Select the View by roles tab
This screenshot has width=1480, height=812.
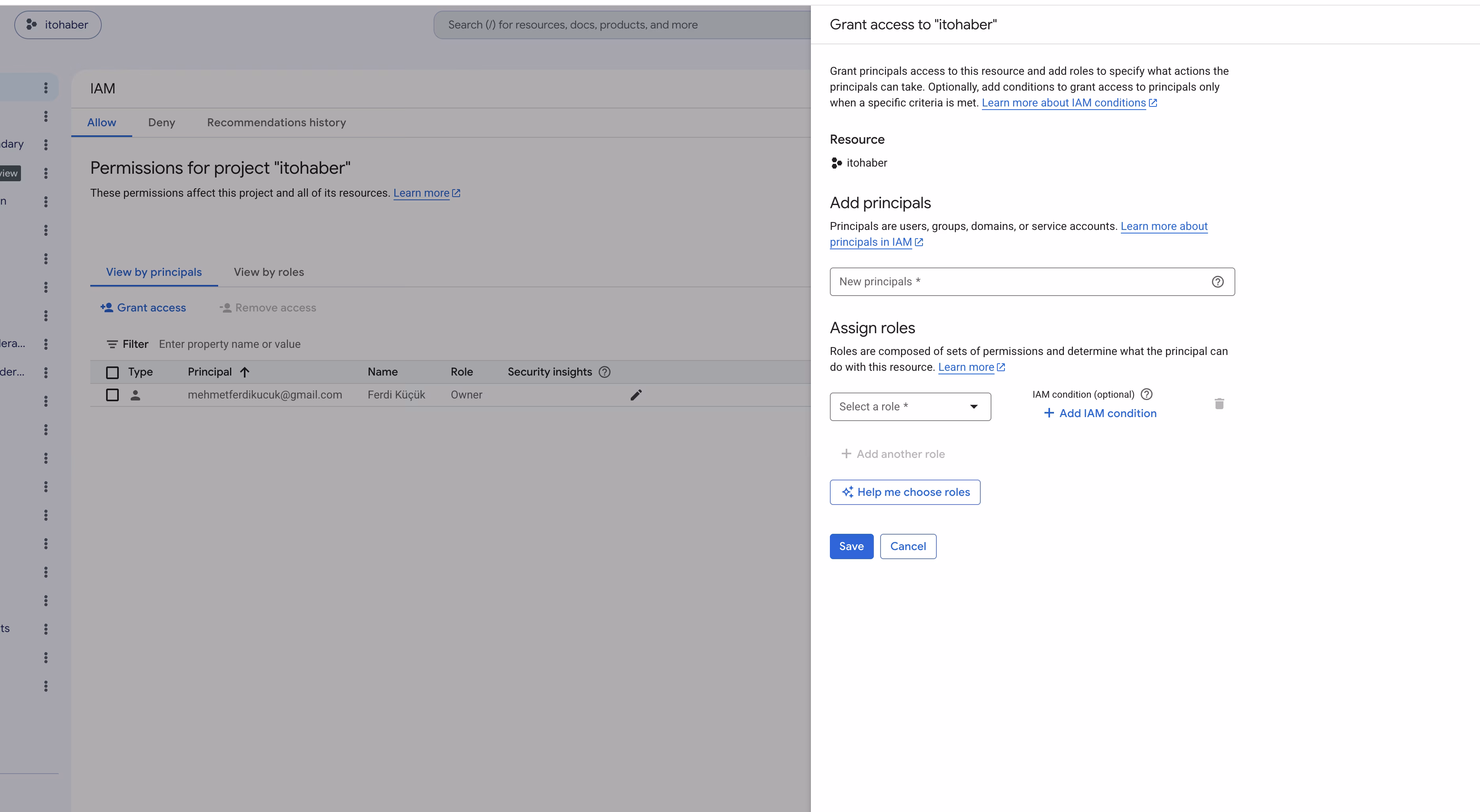coord(269,272)
